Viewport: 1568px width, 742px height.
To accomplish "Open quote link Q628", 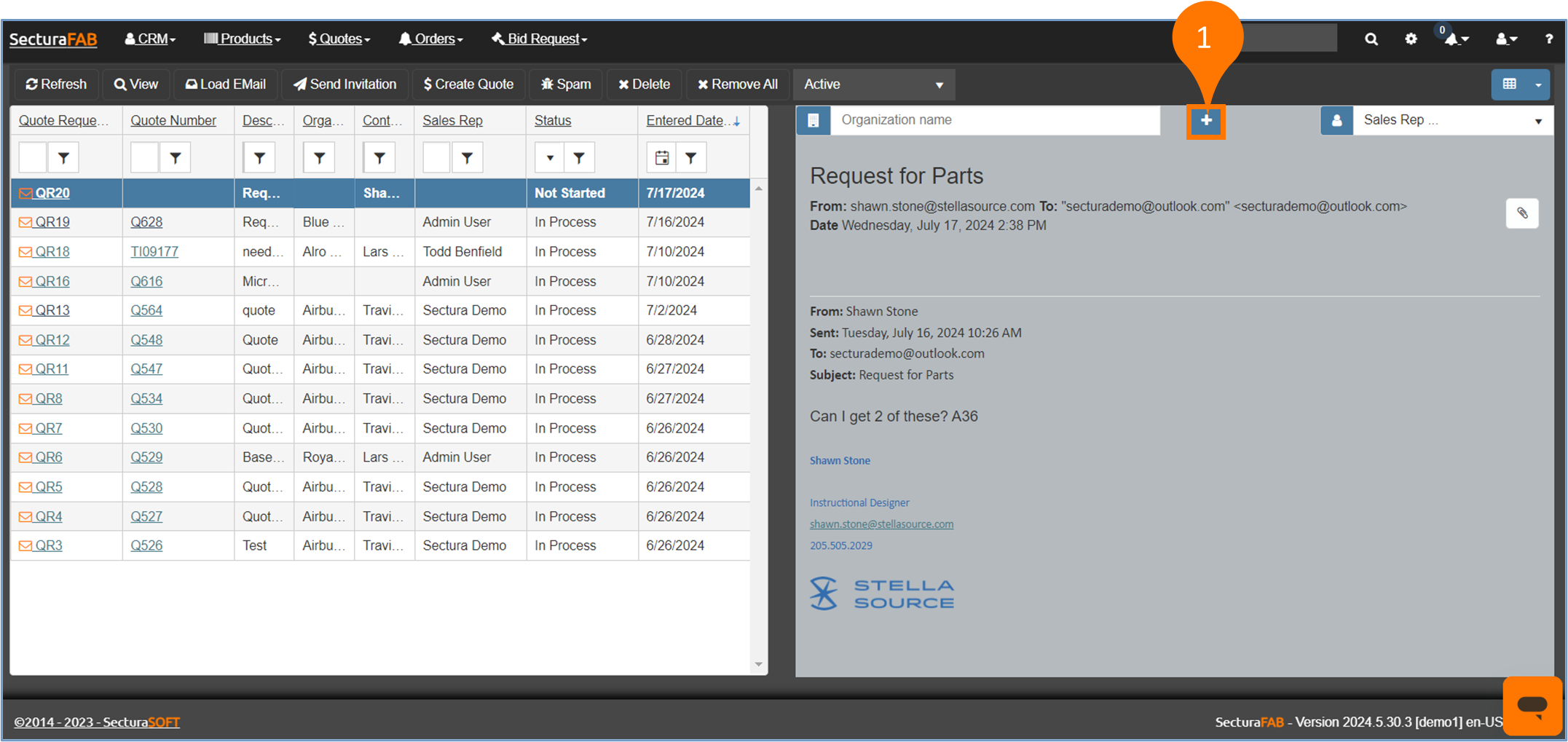I will pyautogui.click(x=146, y=223).
